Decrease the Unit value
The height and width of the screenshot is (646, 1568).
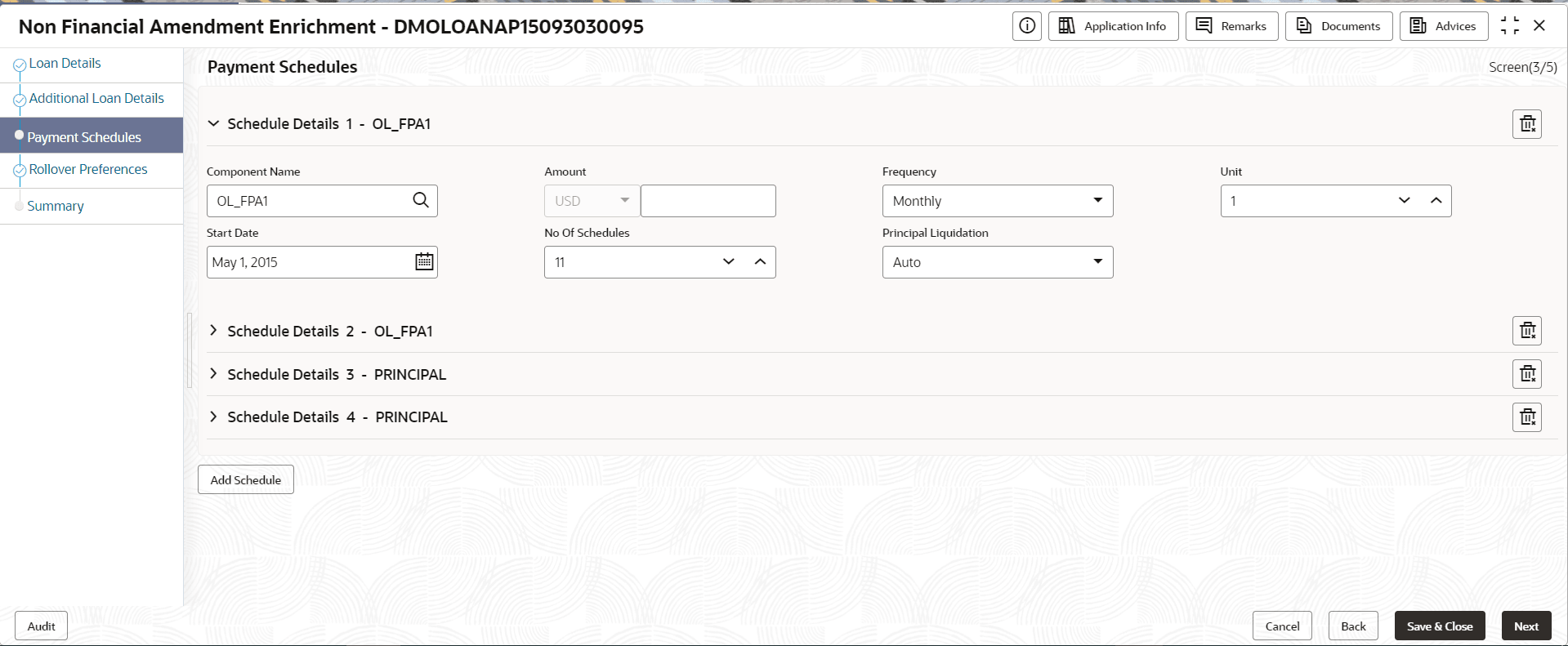(x=1405, y=201)
